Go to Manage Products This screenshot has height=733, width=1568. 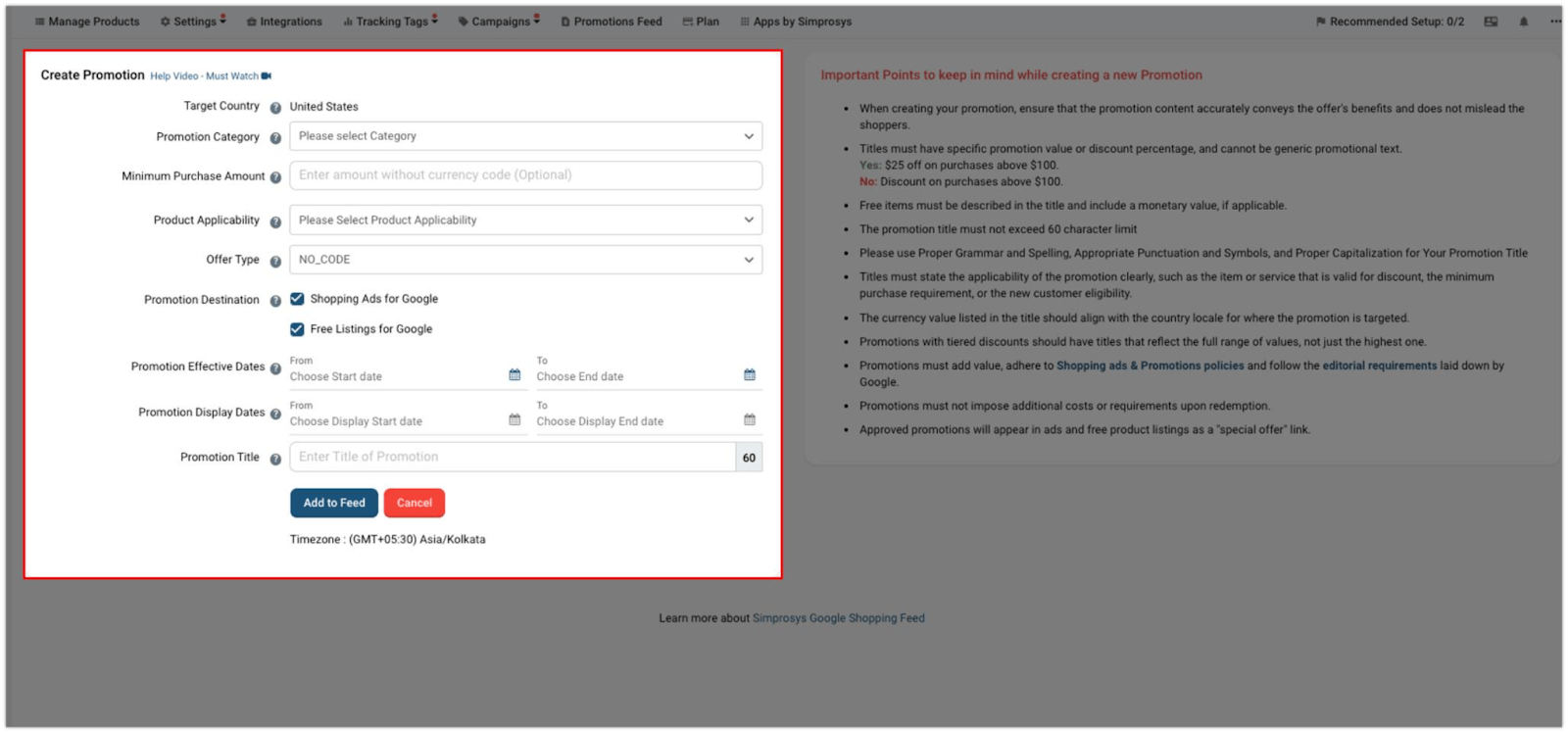[87, 22]
